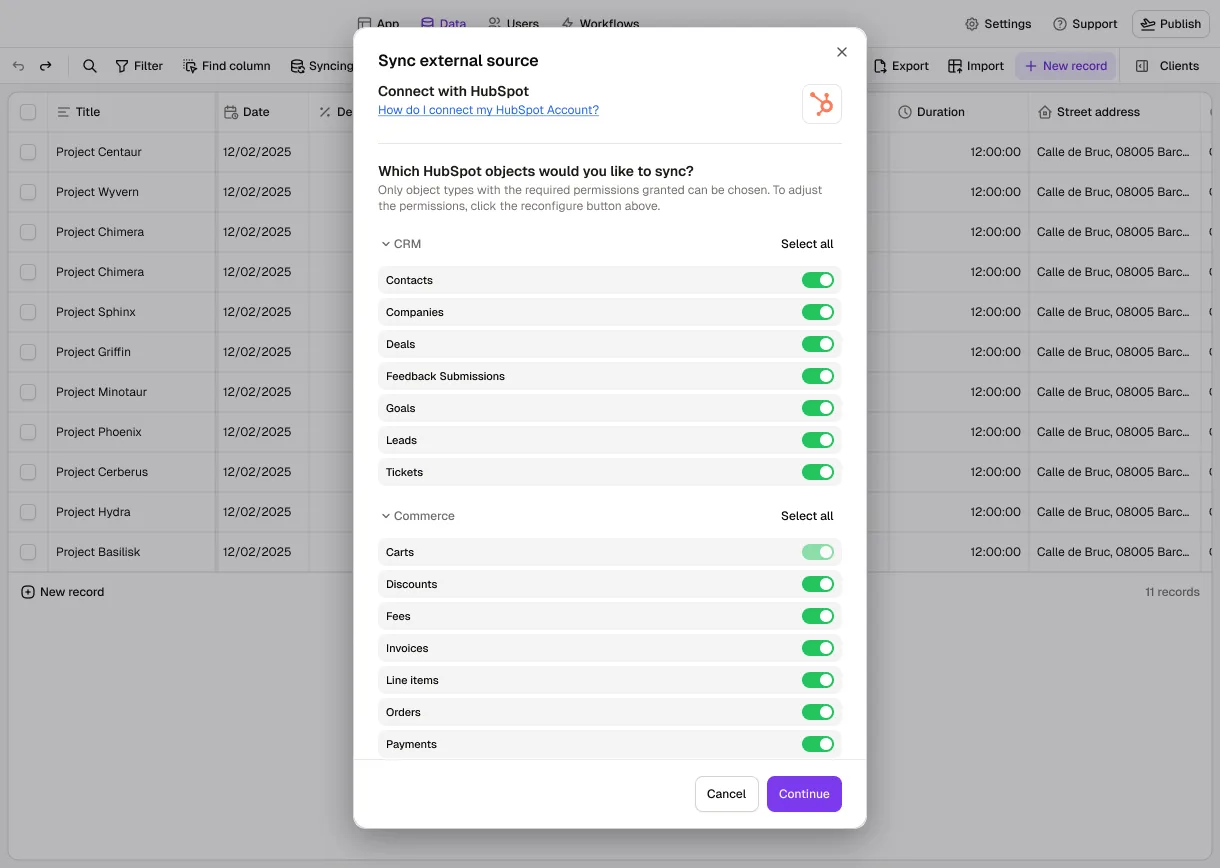The width and height of the screenshot is (1220, 868).
Task: Click Project Phoenix date cell 12/02/2025
Action: 262,432
